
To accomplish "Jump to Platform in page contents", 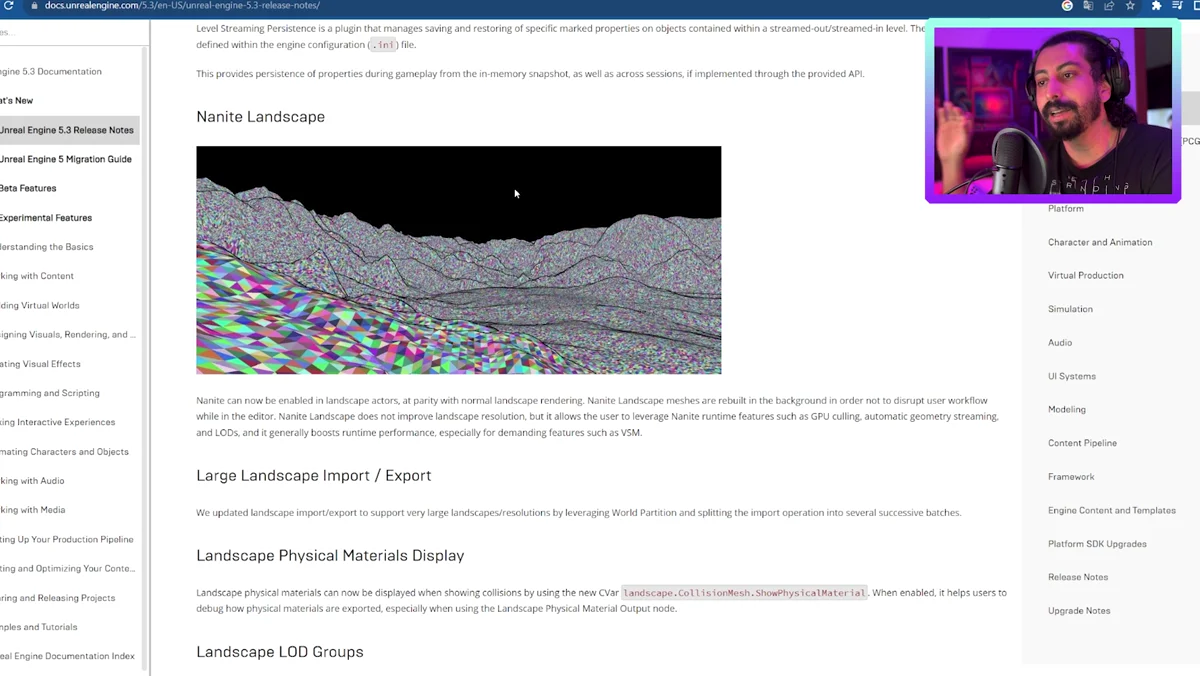I will 1066,209.
